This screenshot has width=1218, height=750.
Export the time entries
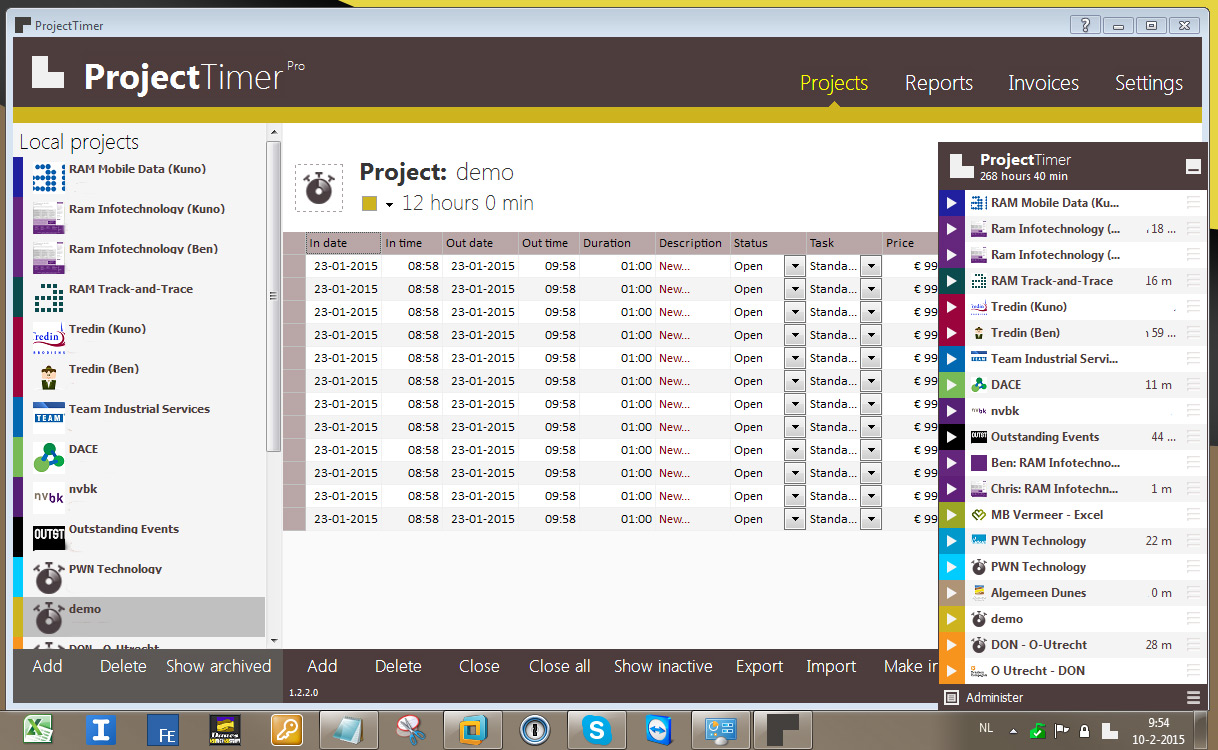[760, 666]
